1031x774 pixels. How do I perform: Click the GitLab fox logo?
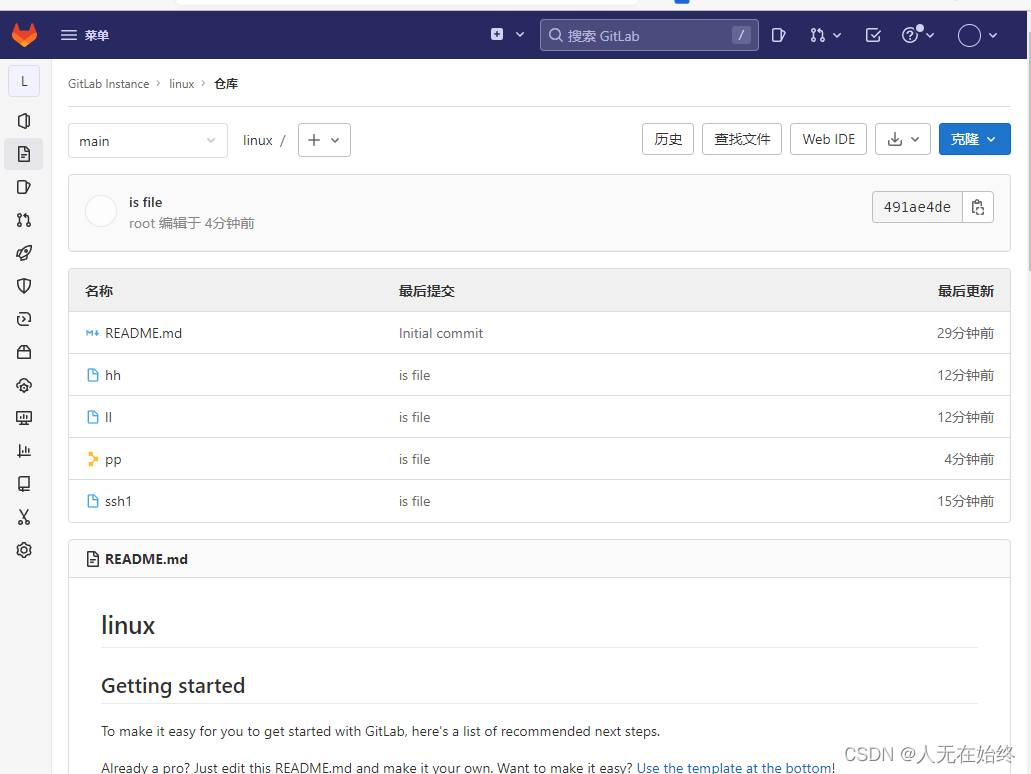click(x=24, y=35)
